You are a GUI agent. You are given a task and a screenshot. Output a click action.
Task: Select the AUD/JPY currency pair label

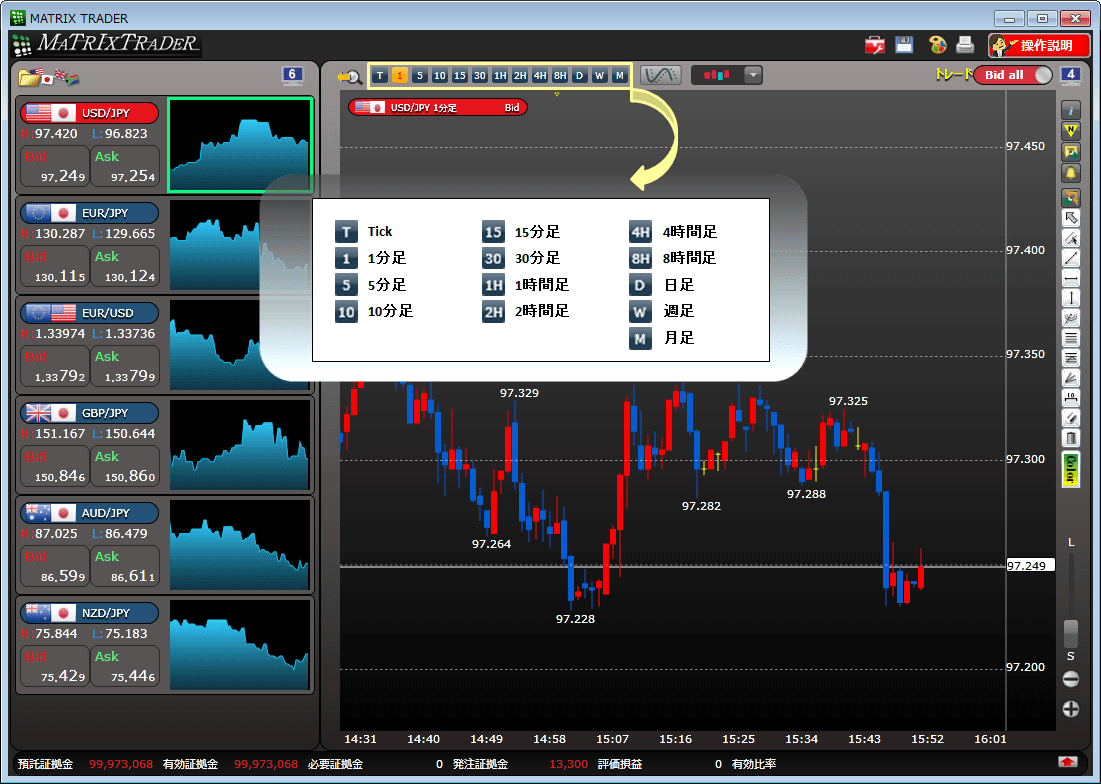(x=90, y=513)
